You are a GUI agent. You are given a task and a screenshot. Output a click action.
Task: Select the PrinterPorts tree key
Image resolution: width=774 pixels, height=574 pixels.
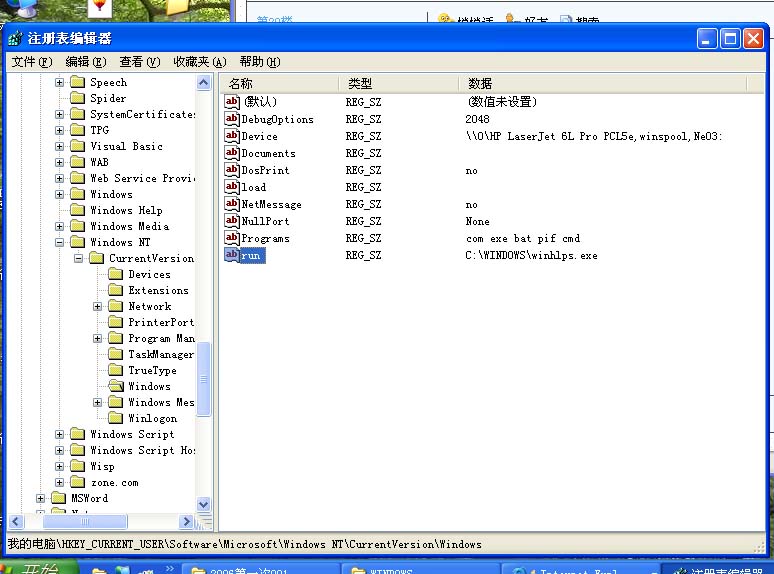[x=161, y=322]
